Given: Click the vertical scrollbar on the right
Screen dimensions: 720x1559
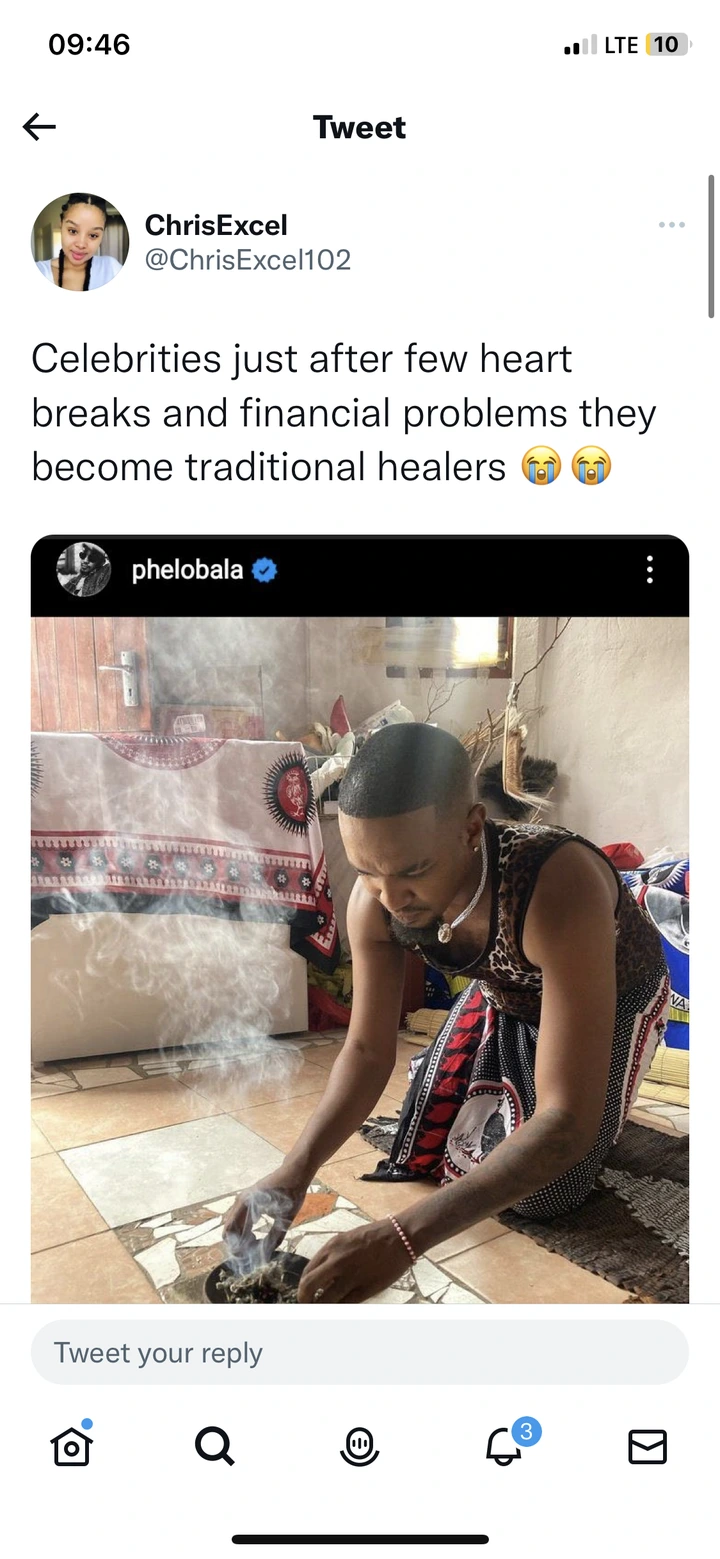Looking at the screenshot, I should pyautogui.click(x=711, y=247).
